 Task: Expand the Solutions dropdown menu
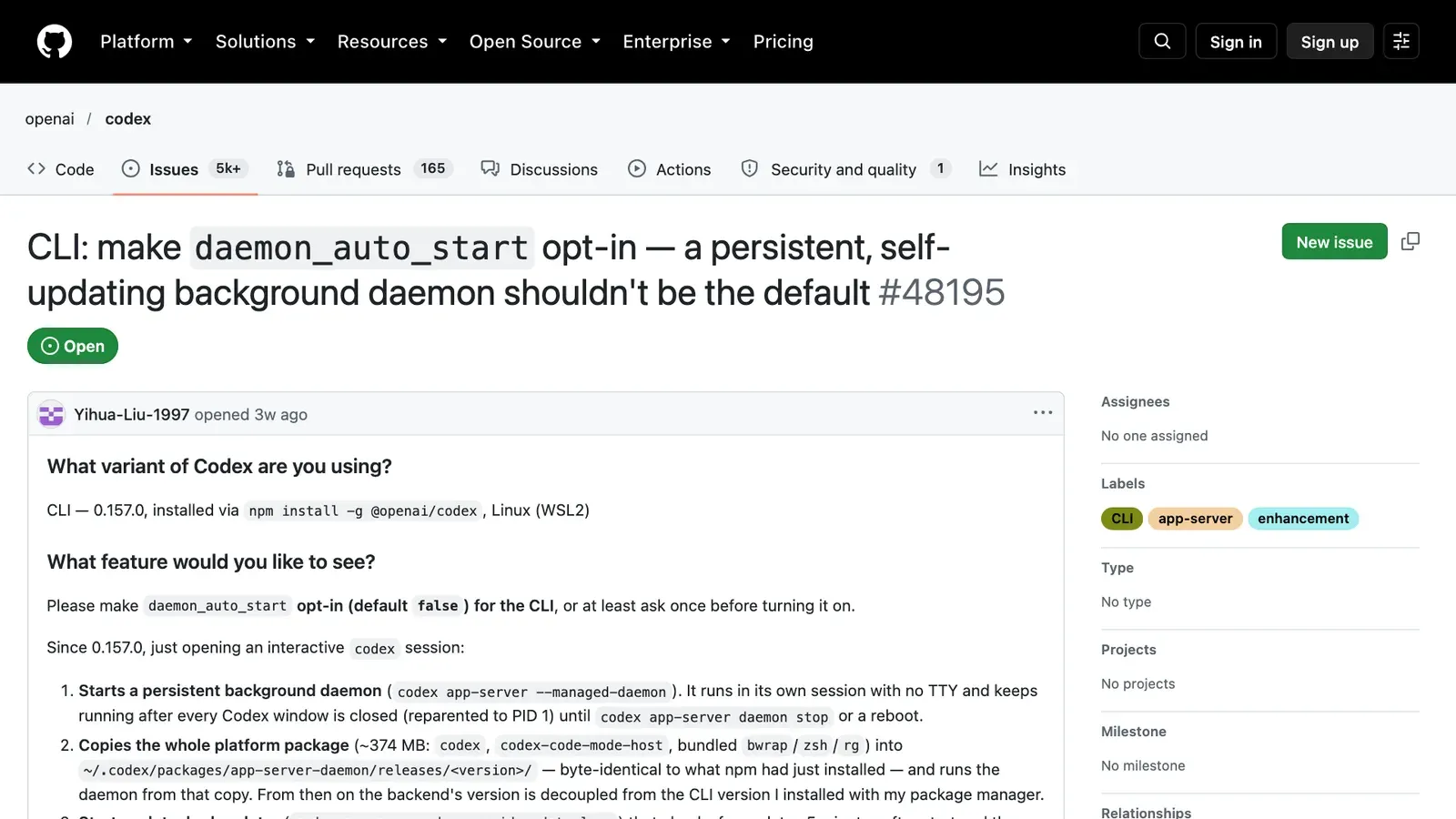click(x=265, y=42)
